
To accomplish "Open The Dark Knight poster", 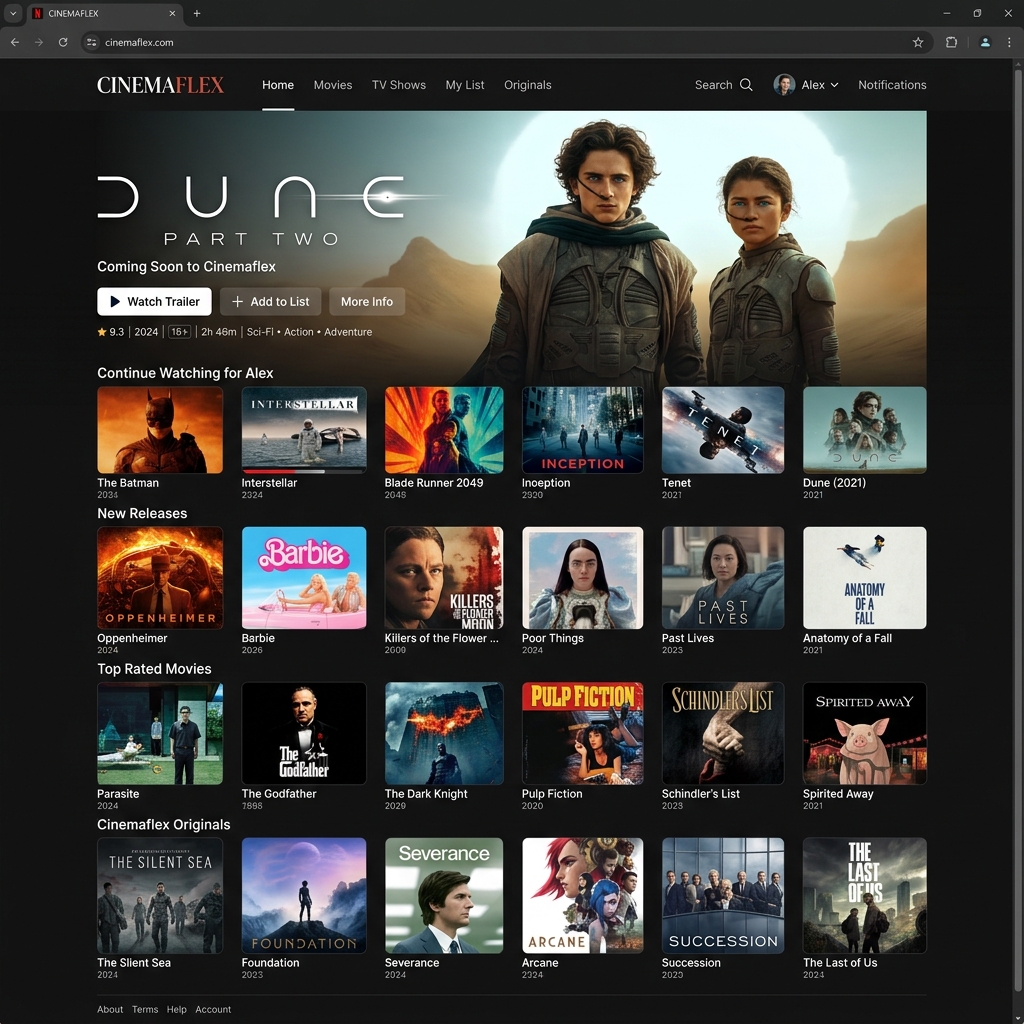I will point(444,733).
